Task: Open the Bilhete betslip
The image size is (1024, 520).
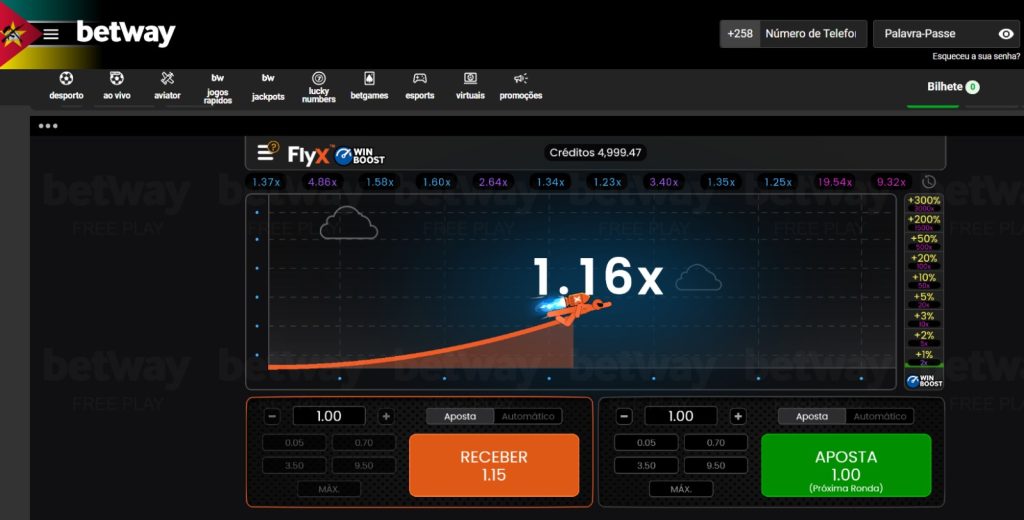Action: [953, 86]
